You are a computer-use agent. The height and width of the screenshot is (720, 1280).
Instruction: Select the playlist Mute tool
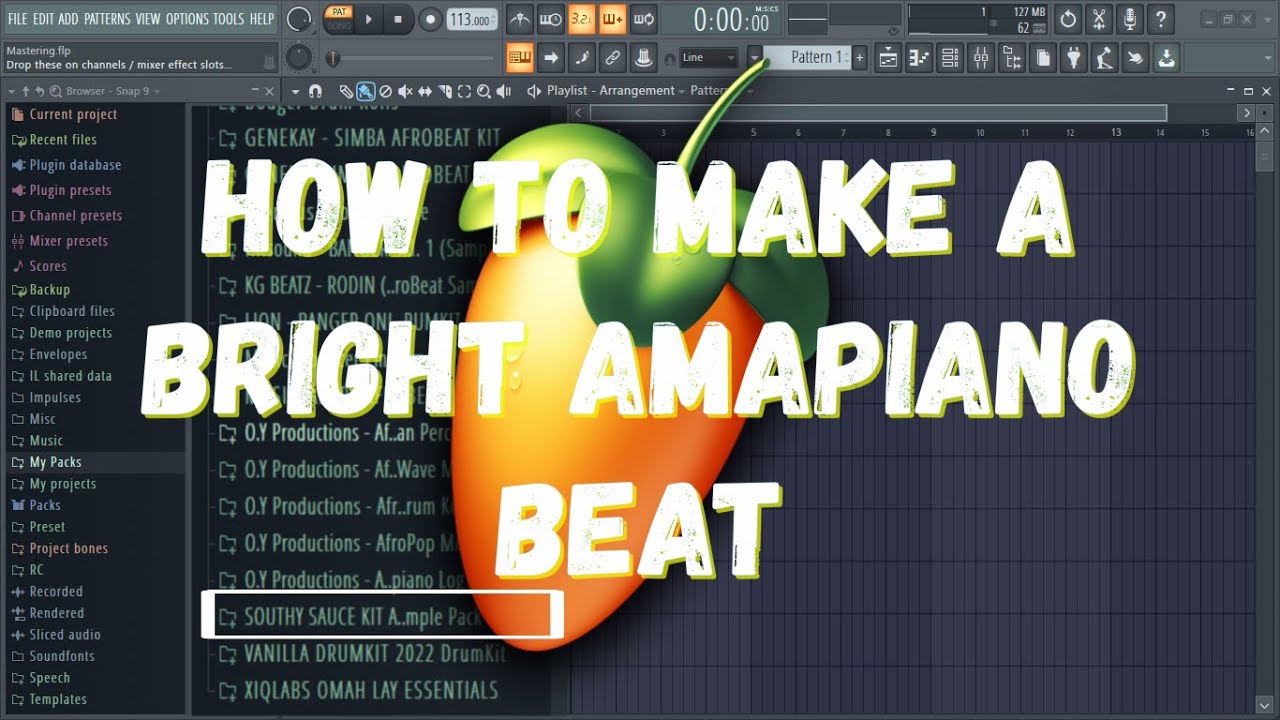click(405, 91)
